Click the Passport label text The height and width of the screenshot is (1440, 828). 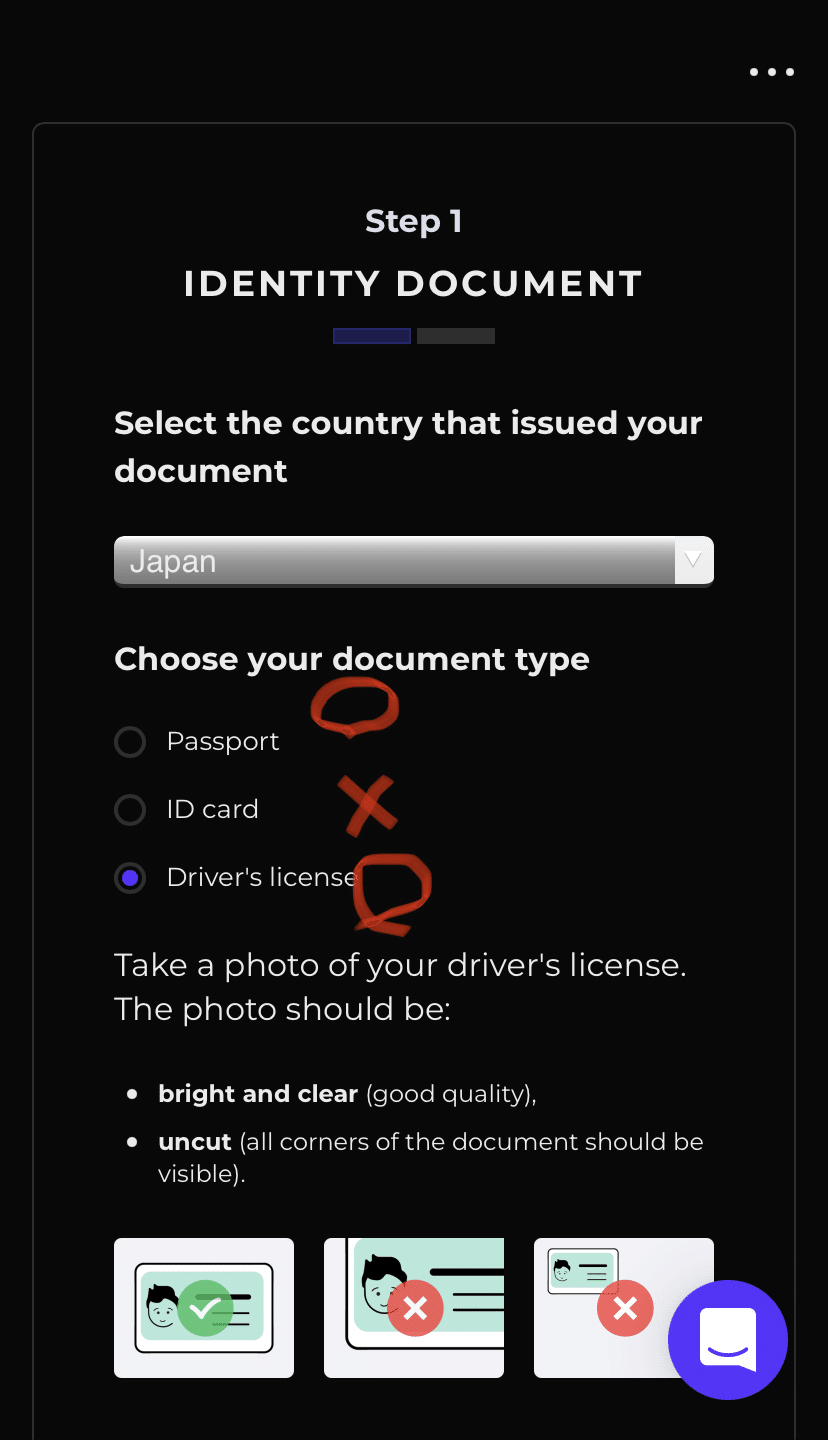coord(223,742)
